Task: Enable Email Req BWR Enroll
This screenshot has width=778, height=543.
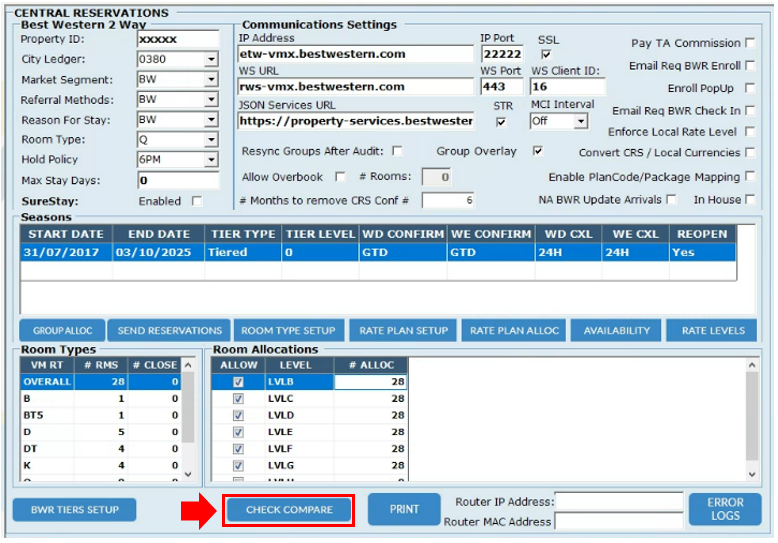Action: pos(750,66)
